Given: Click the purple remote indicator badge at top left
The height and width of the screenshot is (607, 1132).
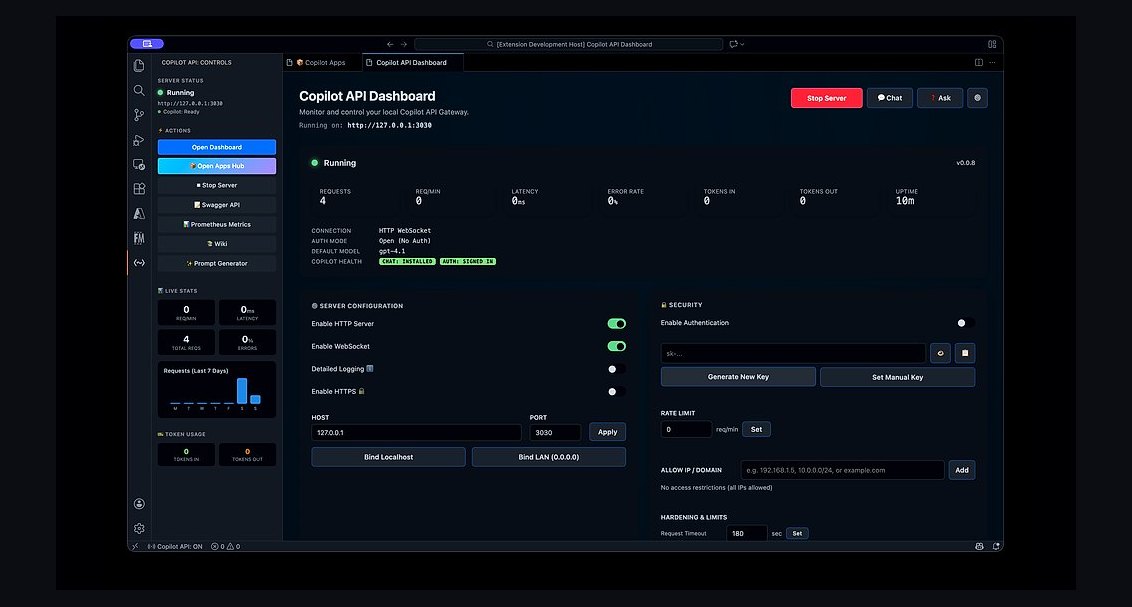Looking at the screenshot, I should (147, 44).
